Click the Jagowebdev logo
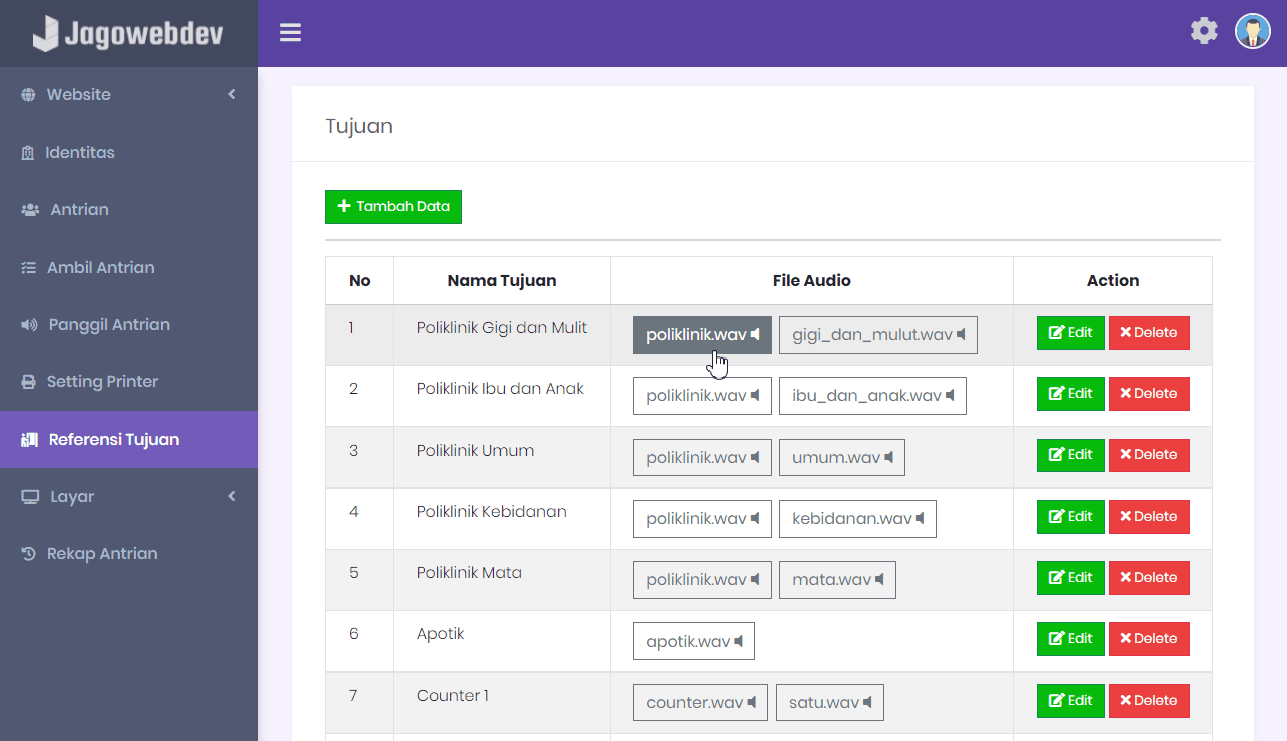Viewport: 1287px width, 741px height. (128, 33)
